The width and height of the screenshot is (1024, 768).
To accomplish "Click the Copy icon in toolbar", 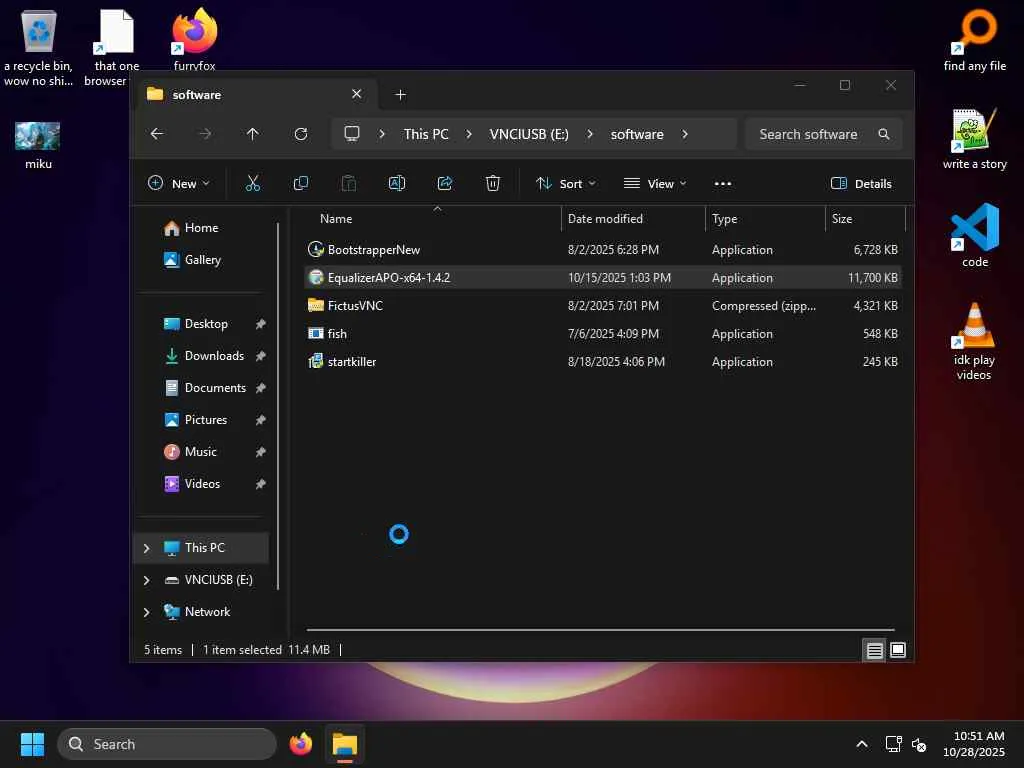I will point(300,184).
